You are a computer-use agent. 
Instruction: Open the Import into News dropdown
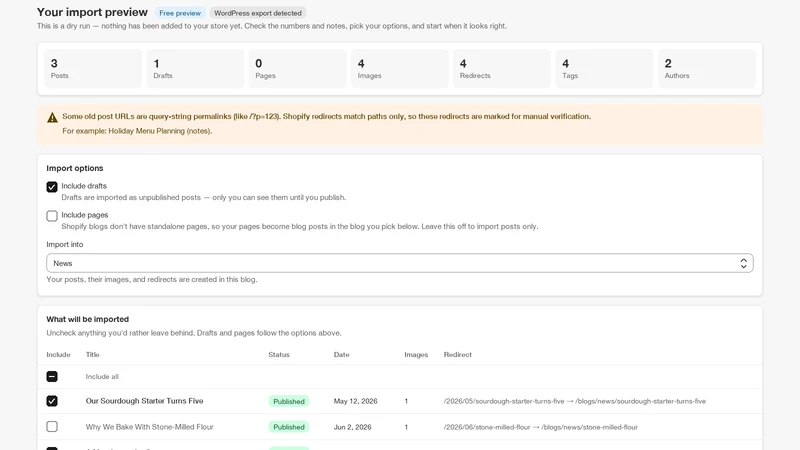coord(399,263)
